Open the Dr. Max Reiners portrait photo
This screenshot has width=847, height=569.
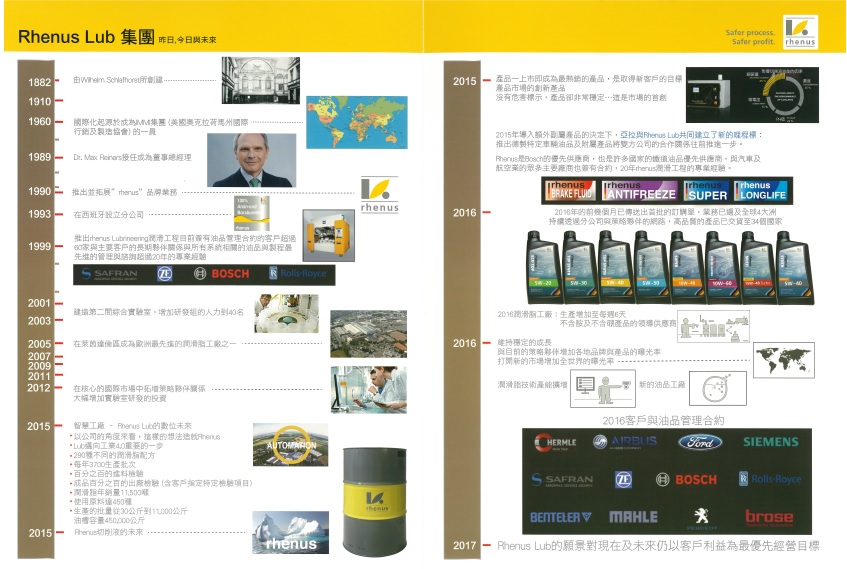(252, 160)
